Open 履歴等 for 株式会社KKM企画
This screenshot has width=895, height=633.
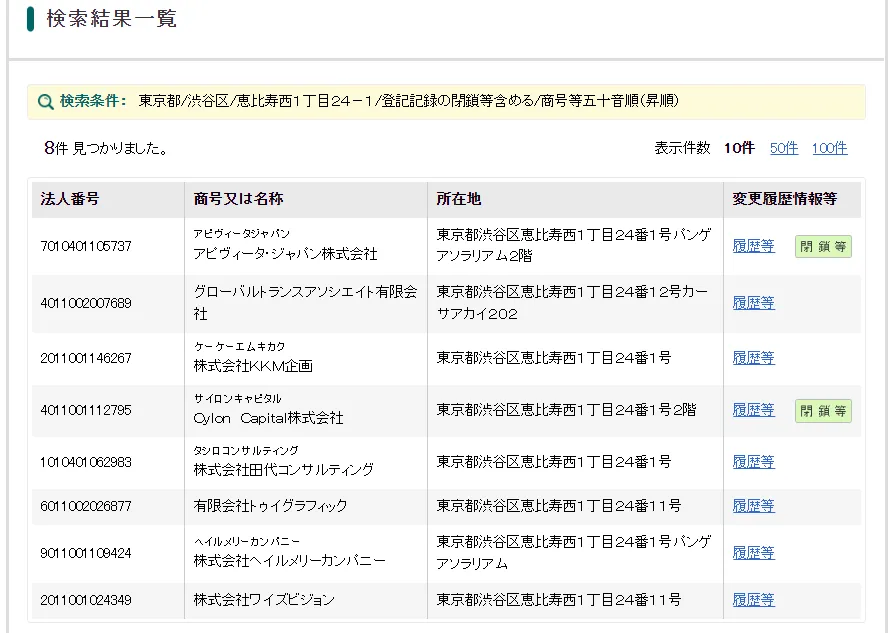point(753,358)
